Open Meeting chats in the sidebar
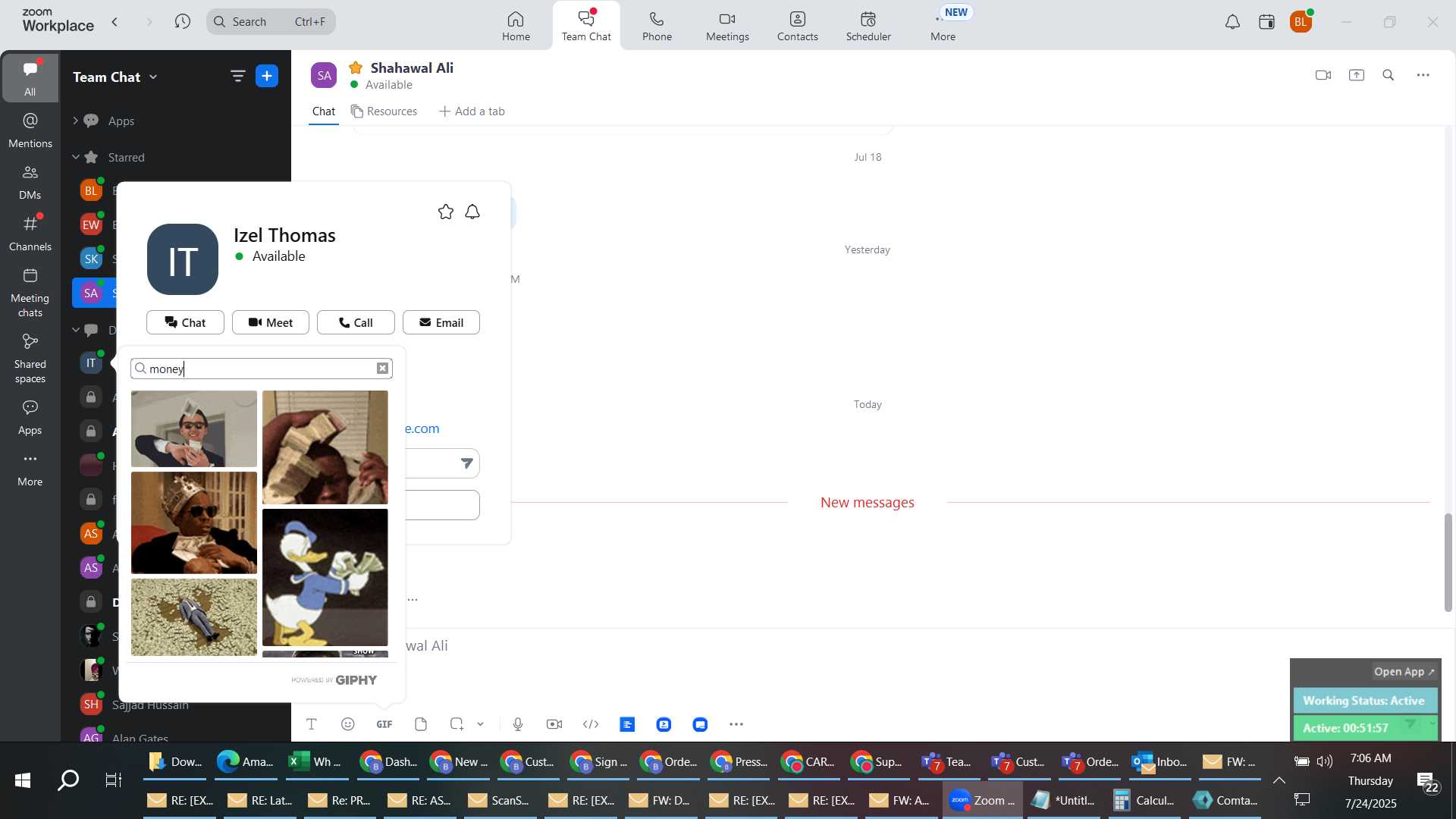This screenshot has height=819, width=1456. (30, 293)
